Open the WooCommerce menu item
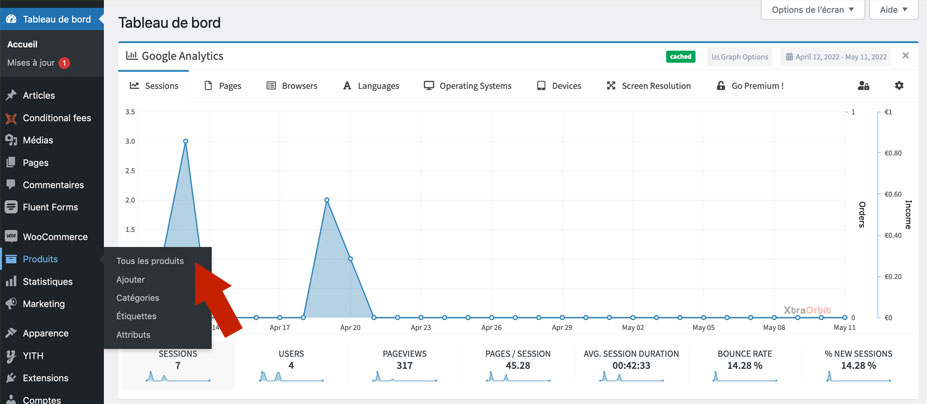 pyautogui.click(x=55, y=237)
